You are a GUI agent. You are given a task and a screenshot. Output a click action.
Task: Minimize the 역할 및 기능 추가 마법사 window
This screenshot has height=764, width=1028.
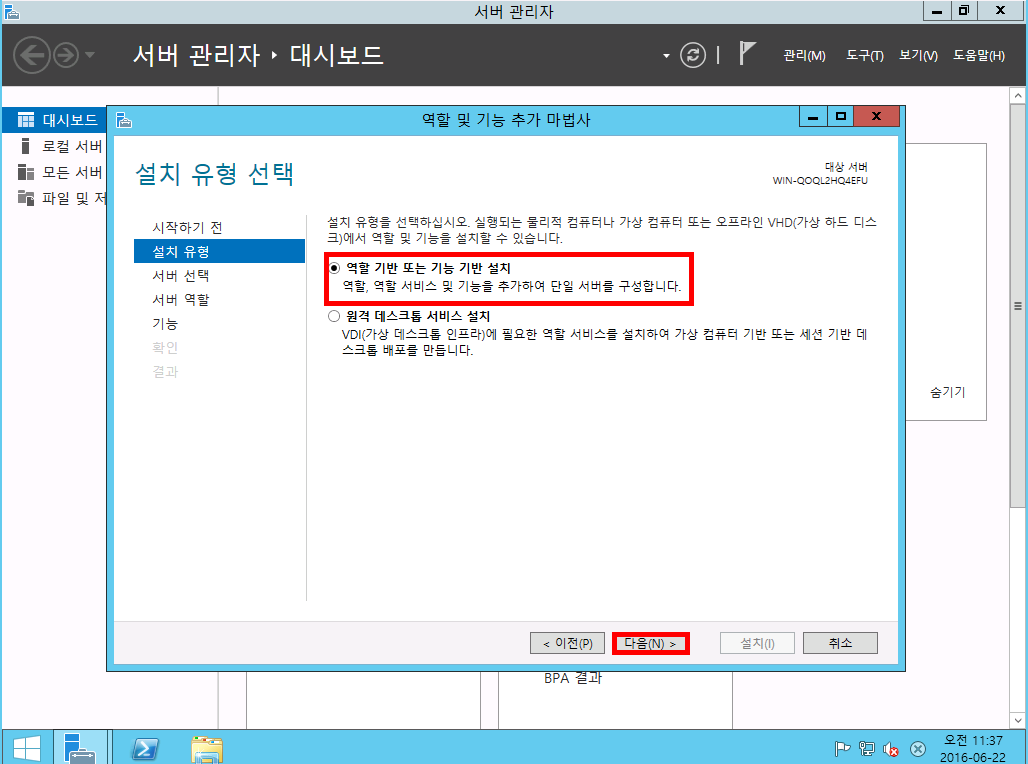coord(813,117)
